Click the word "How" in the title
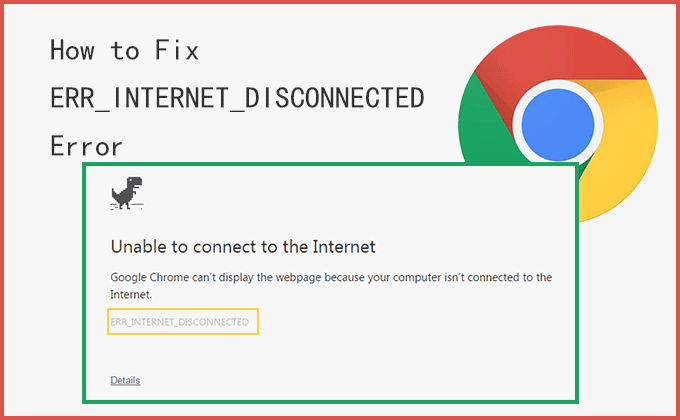 pos(72,50)
